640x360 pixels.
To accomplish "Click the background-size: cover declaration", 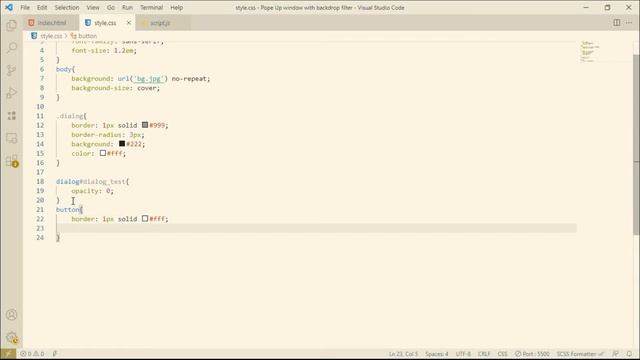I will (116, 88).
